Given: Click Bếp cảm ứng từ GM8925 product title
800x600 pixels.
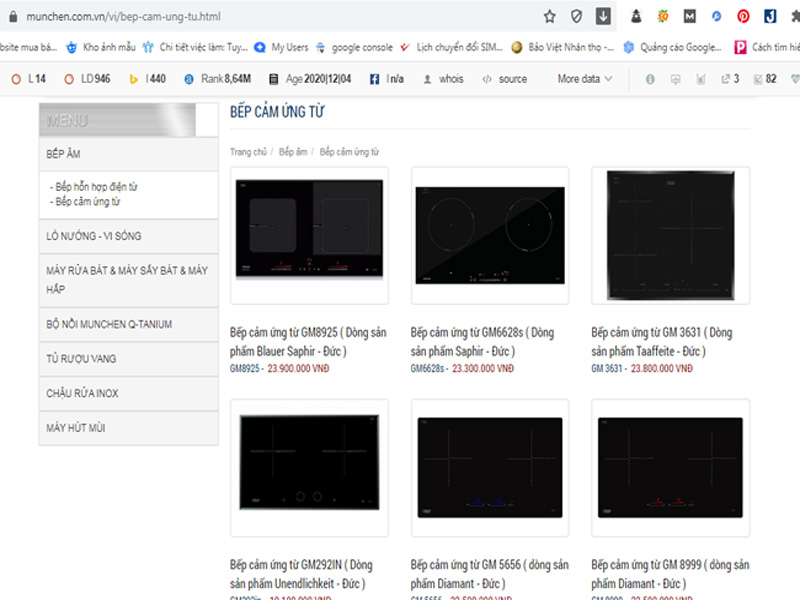Looking at the screenshot, I should pyautogui.click(x=308, y=342).
